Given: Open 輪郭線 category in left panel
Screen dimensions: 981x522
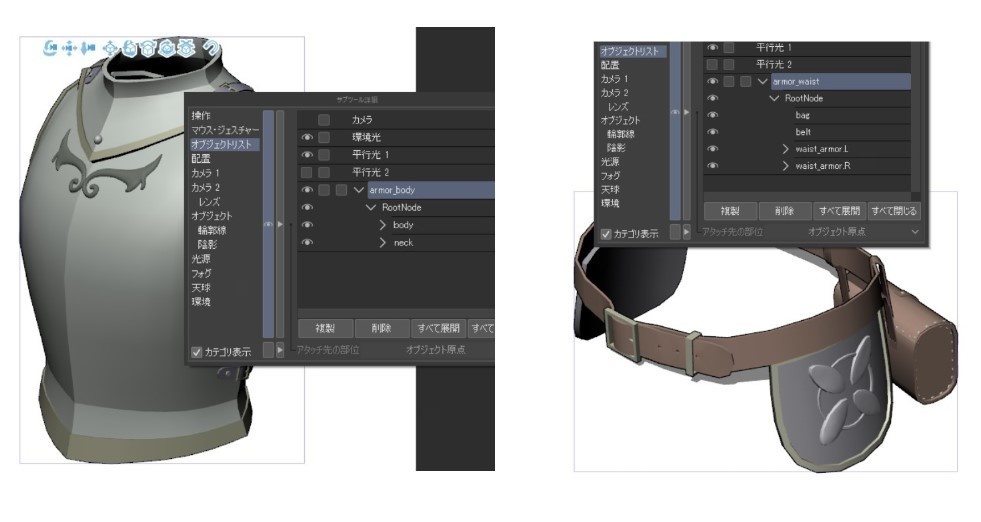Looking at the screenshot, I should 211,230.
